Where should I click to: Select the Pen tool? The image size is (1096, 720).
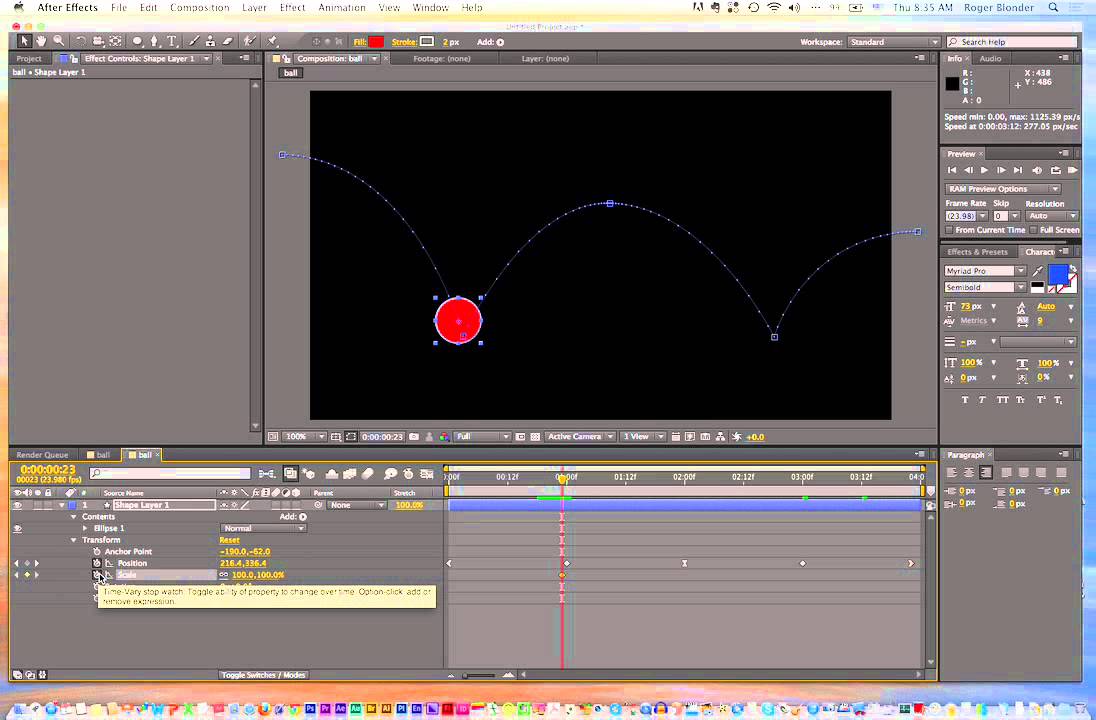154,41
